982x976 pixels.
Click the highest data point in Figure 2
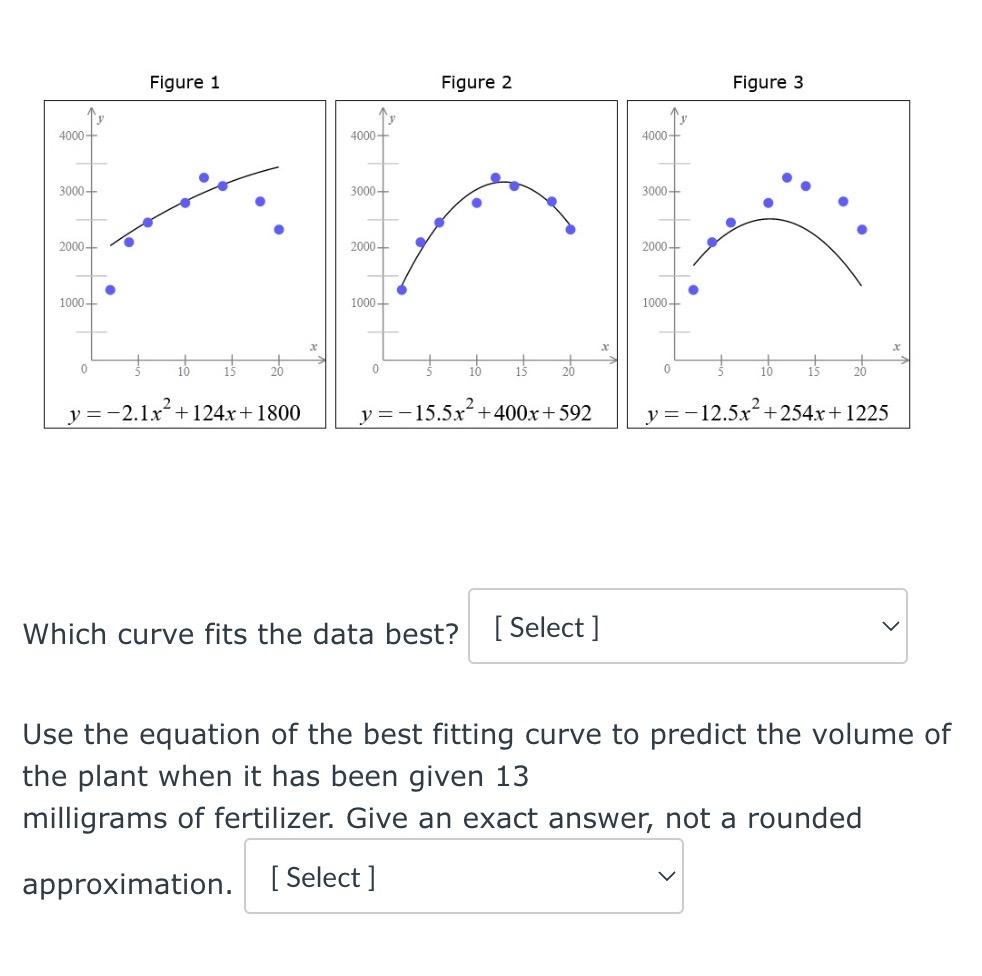pos(495,176)
